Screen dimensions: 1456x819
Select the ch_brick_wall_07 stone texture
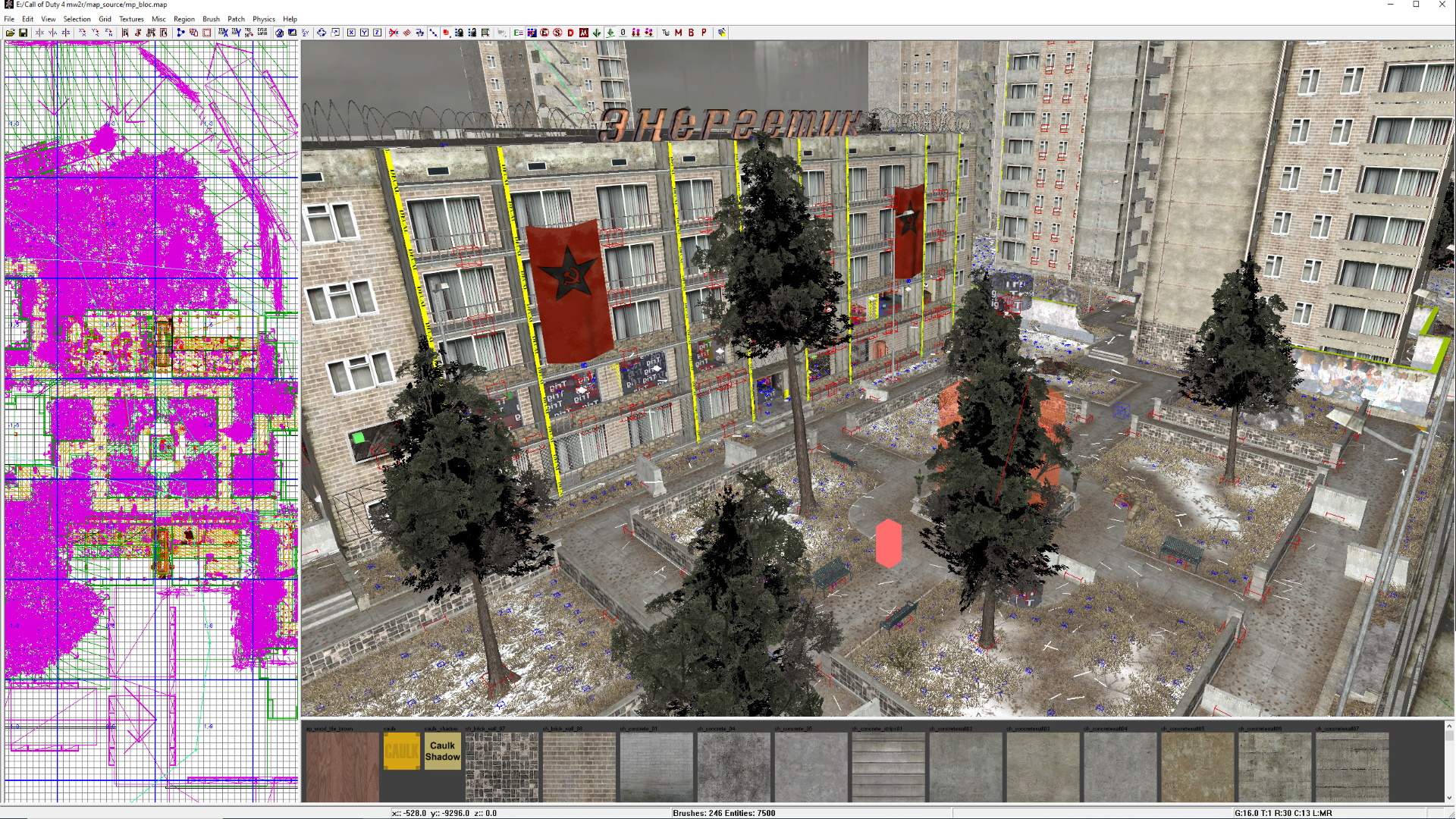[x=501, y=767]
